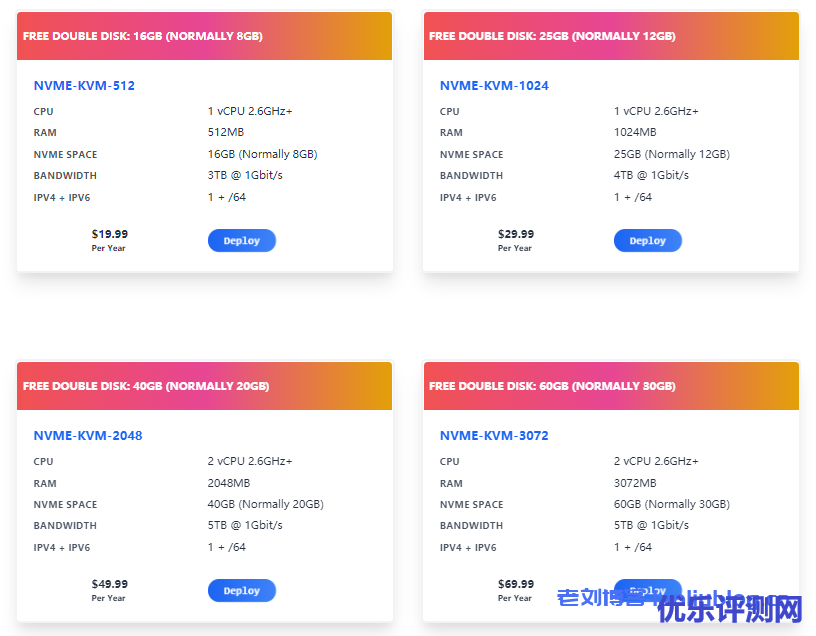The image size is (816, 636).
Task: Deploy the NVME-KVM-1024 plan
Action: 647,241
